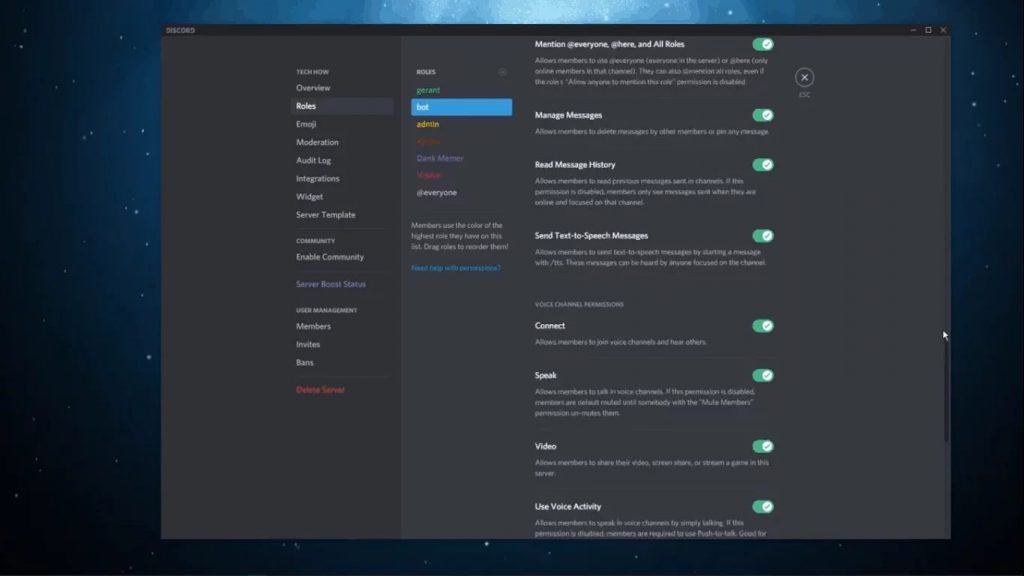Disable the Manage Messages permission toggle
Image resolution: width=1024 pixels, height=576 pixels.
coord(763,115)
